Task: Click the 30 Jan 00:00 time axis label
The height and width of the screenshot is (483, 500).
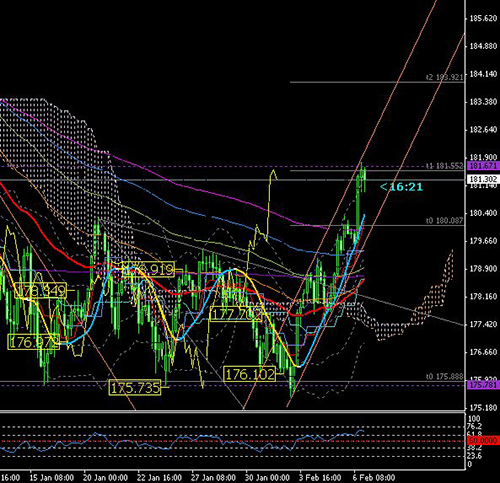Action: (267, 477)
